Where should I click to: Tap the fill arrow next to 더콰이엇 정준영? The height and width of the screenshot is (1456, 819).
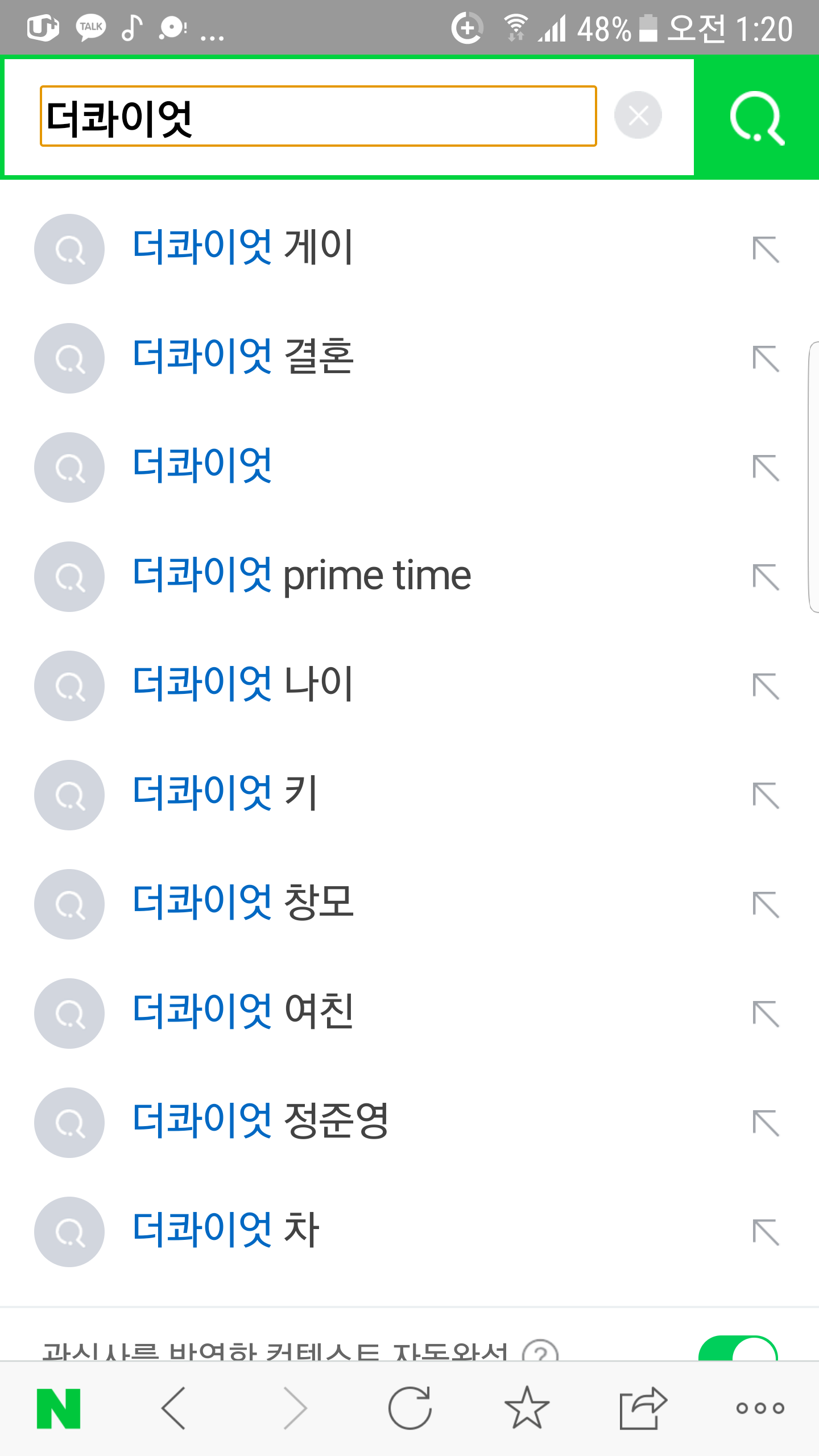click(766, 1123)
